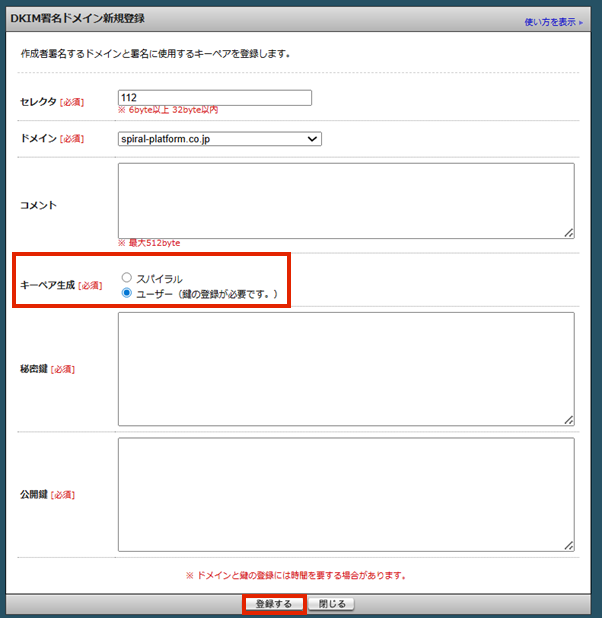Viewport: 602px width, 618px height.
Task: Click inside the 秘密鍵 text area
Action: [x=346, y=369]
